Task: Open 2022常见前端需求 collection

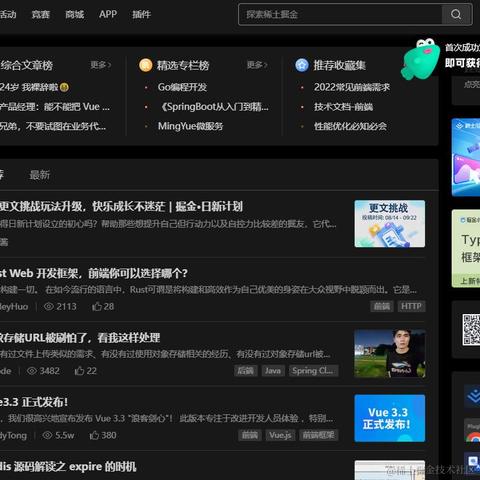Action: (352, 87)
